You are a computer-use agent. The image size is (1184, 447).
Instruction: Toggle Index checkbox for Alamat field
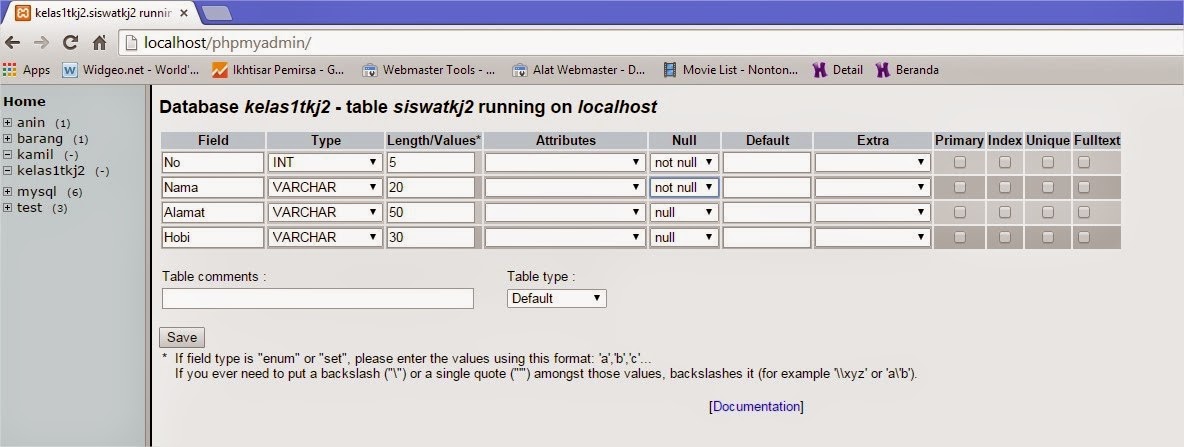point(1005,212)
